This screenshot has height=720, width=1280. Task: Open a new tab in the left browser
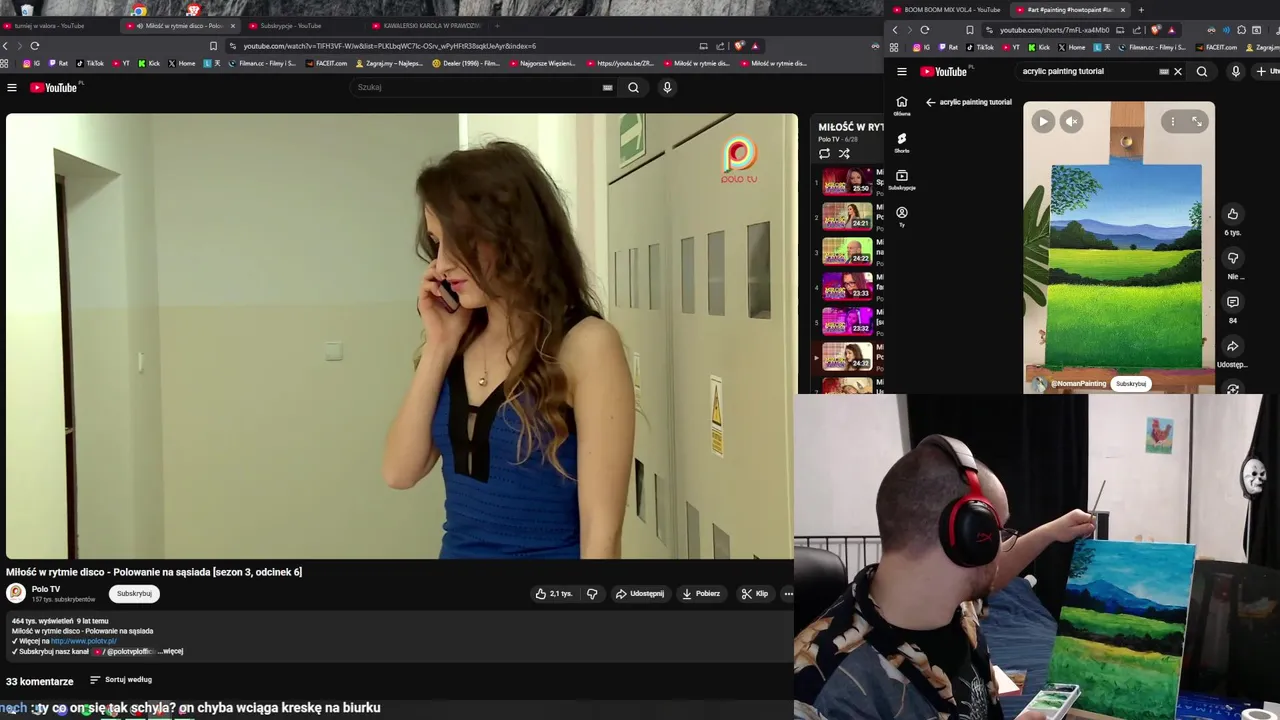pyautogui.click(x=499, y=26)
